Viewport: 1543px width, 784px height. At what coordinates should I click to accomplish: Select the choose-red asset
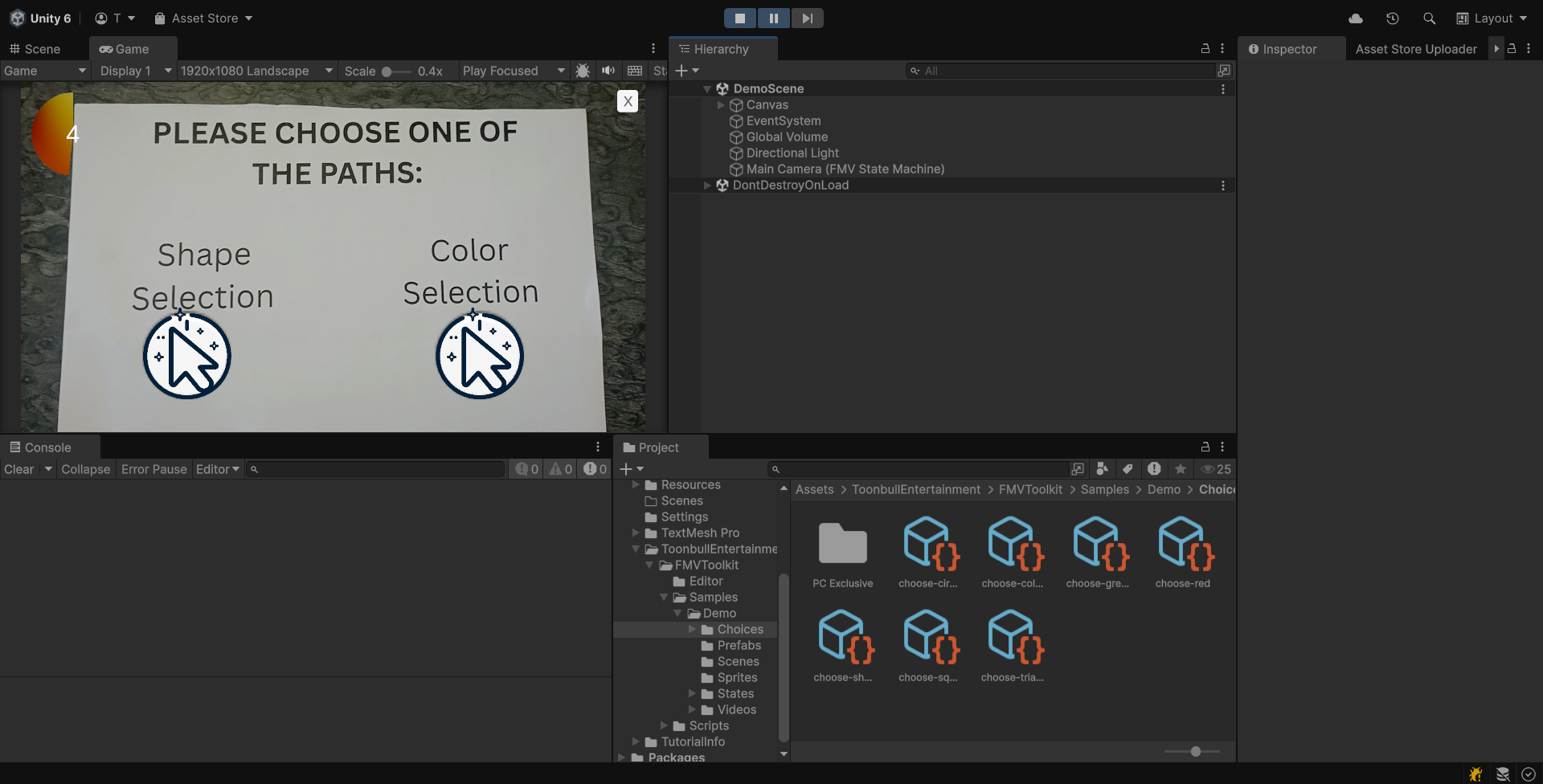coord(1182,553)
